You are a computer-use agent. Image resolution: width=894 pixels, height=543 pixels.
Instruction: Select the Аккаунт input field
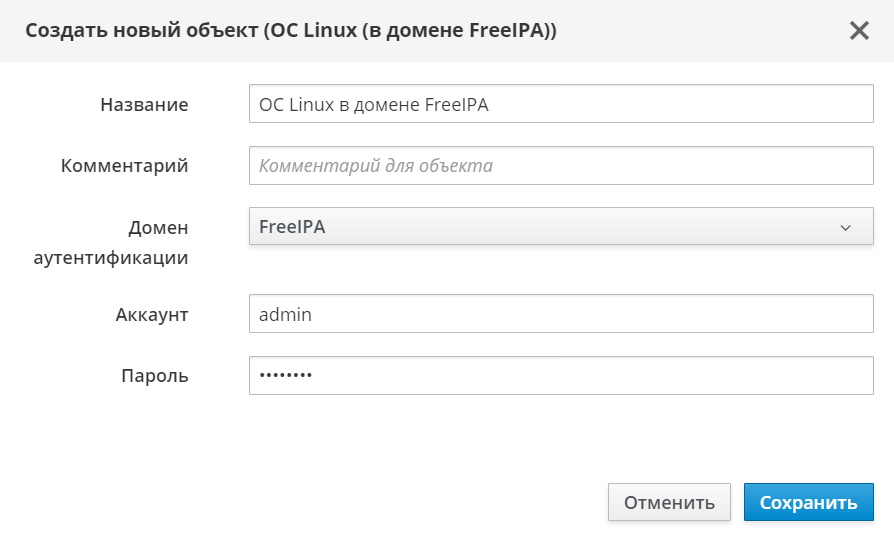[x=560, y=314]
